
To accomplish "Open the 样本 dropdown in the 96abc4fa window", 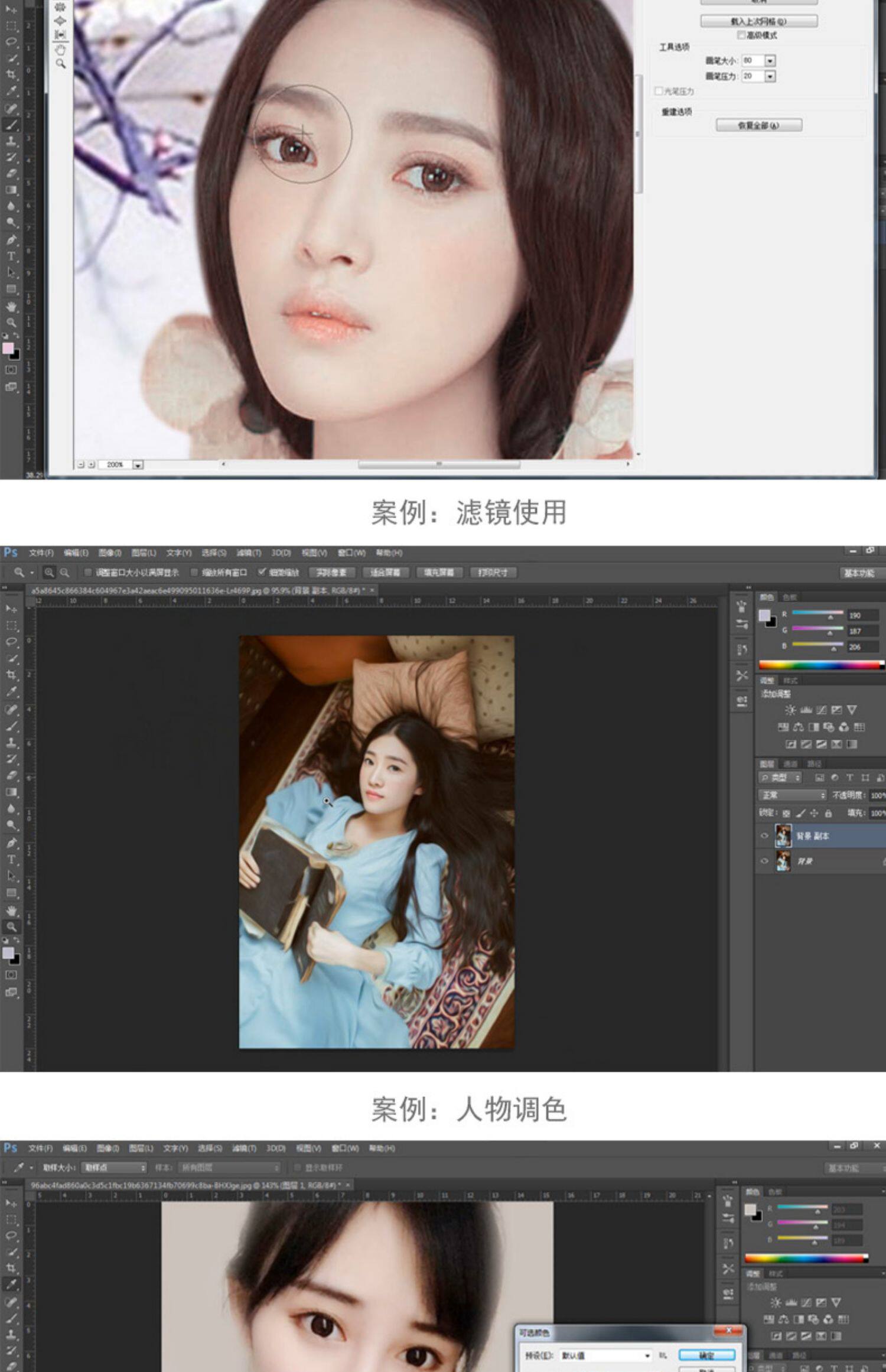I will click(229, 1167).
